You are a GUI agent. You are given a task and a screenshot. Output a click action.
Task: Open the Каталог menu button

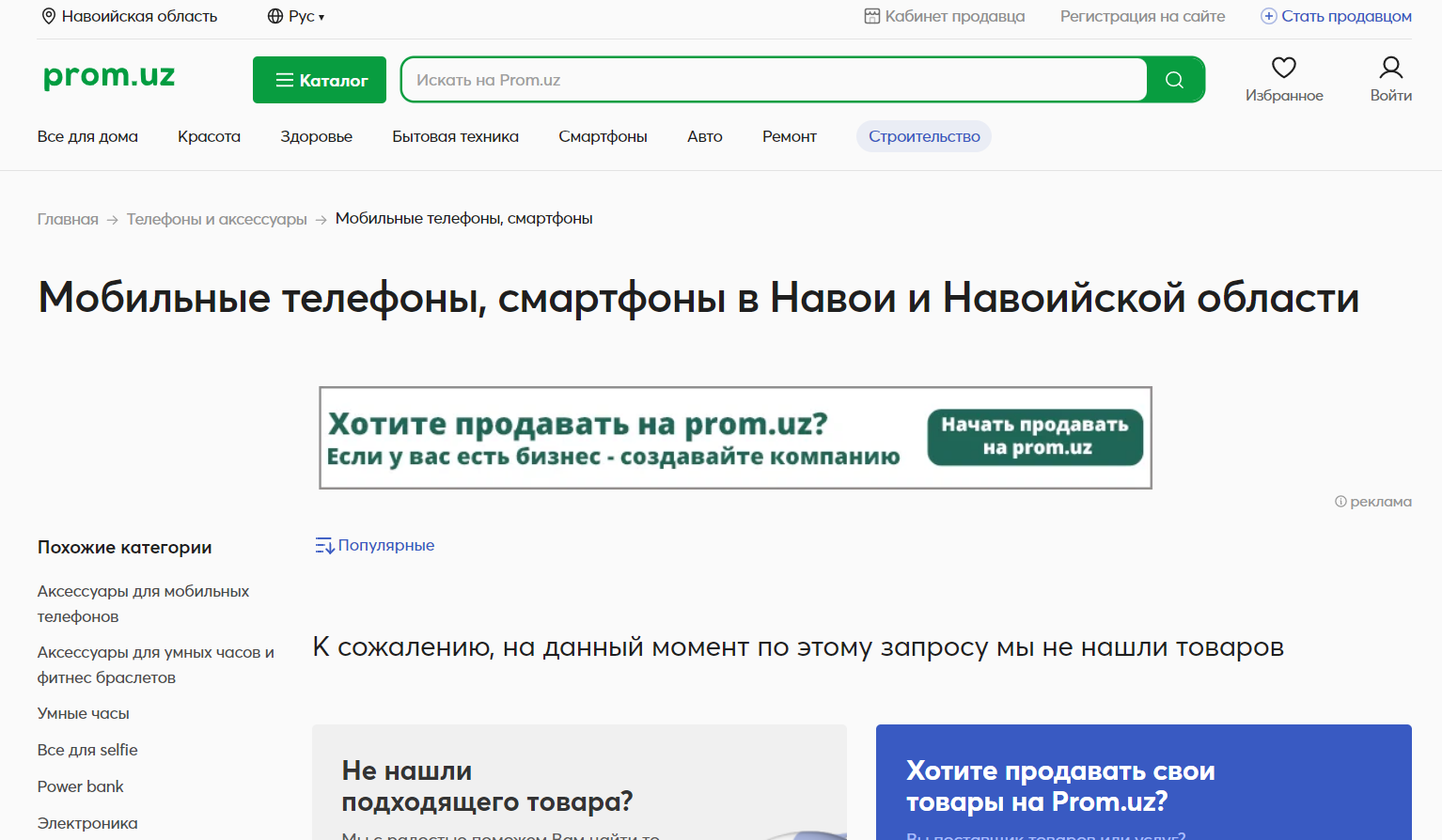tap(320, 80)
